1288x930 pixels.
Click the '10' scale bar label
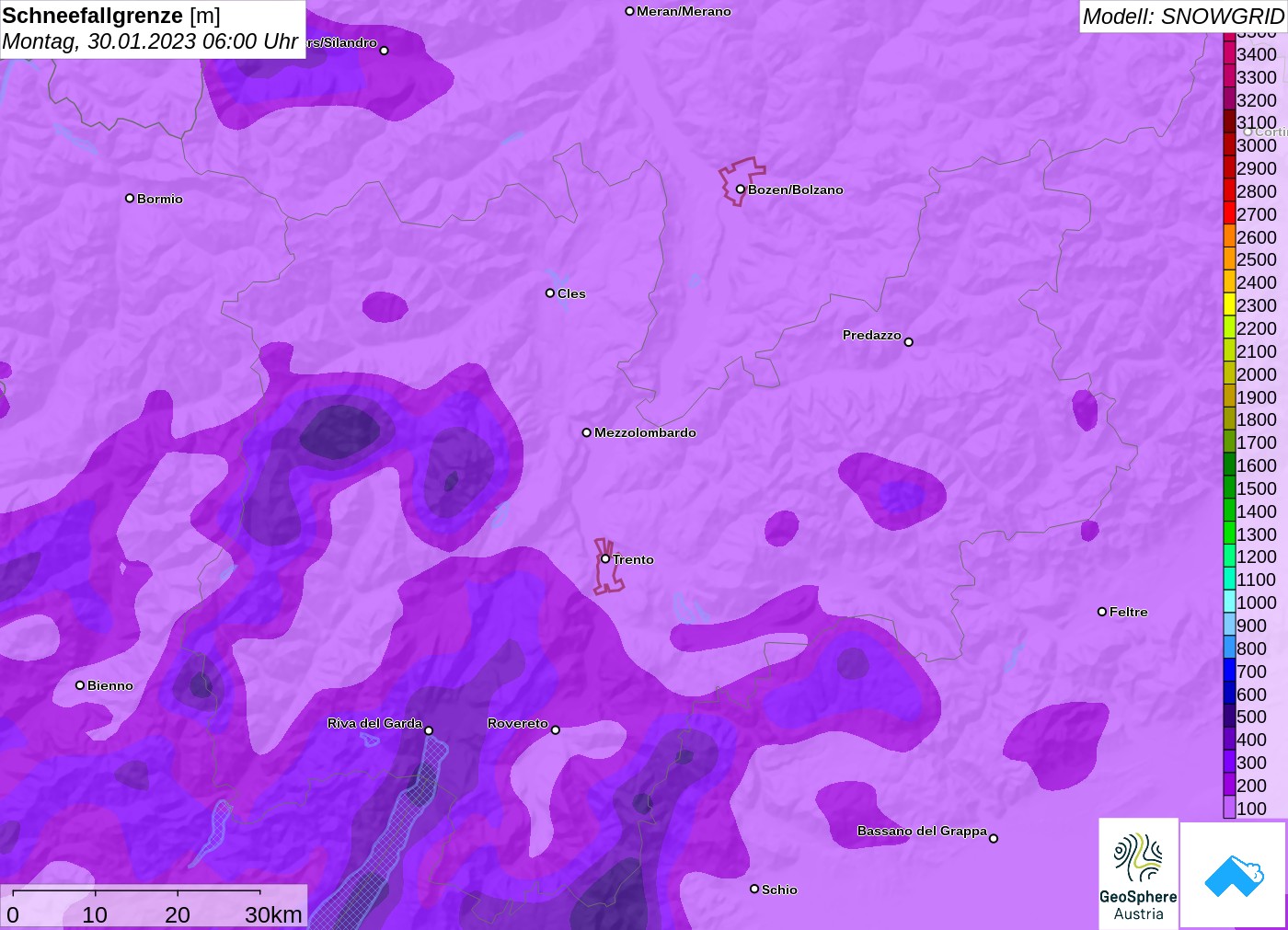[95, 914]
